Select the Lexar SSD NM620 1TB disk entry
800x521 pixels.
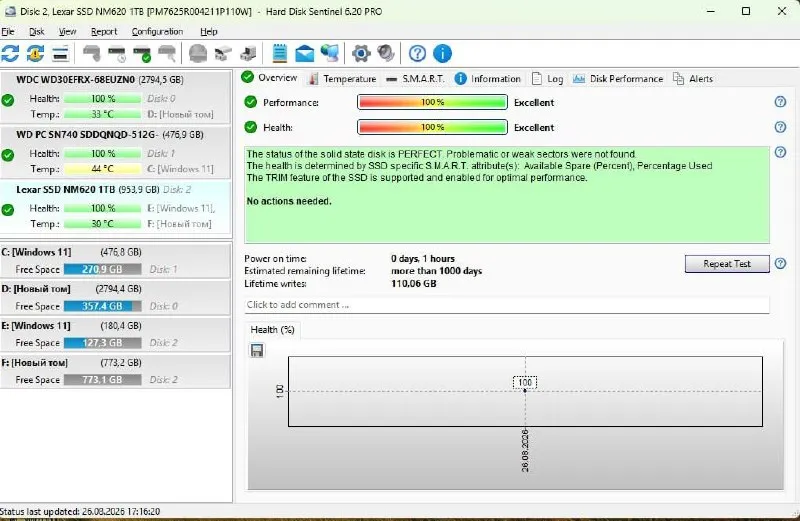coord(115,207)
